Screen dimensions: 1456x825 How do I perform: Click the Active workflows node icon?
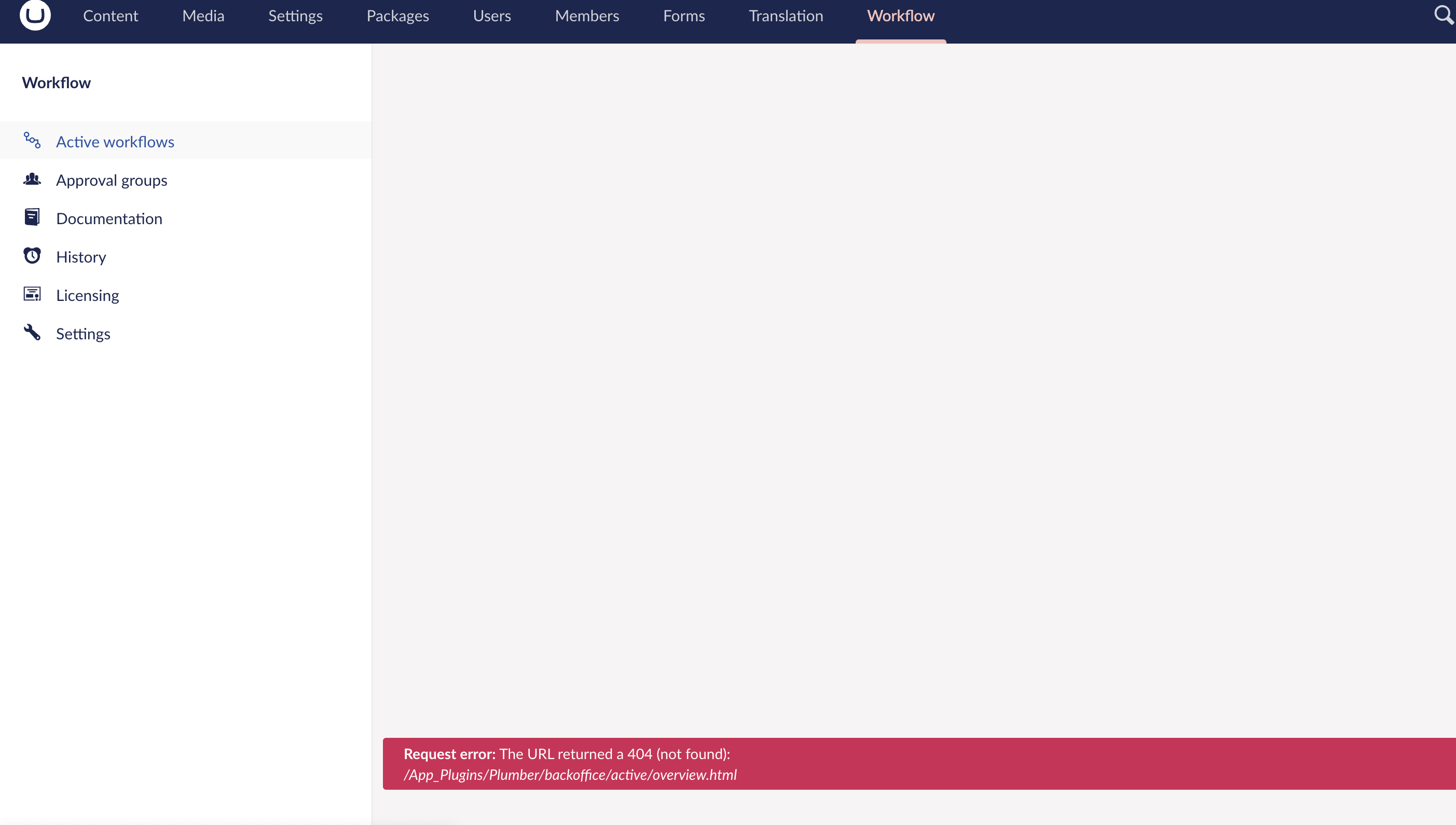click(32, 140)
